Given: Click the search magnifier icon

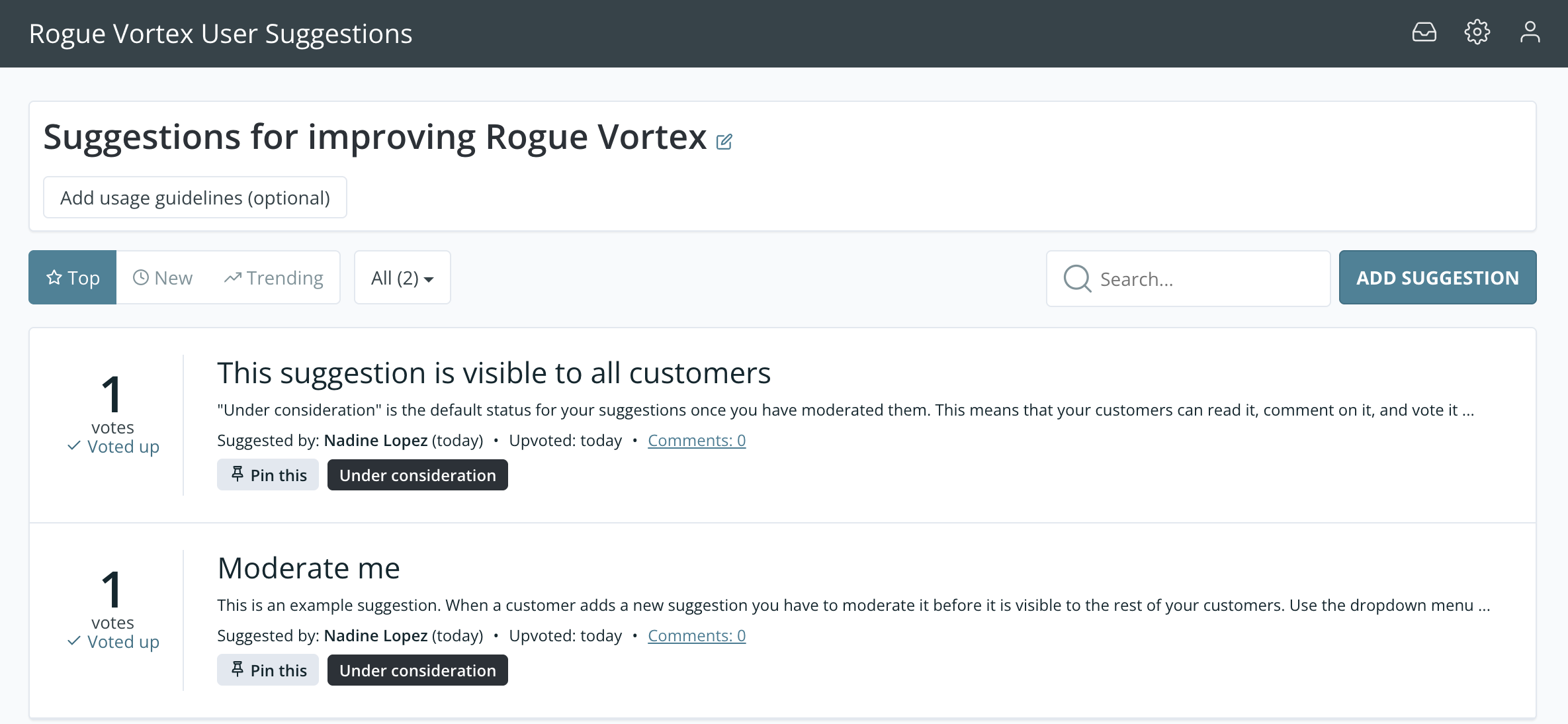Looking at the screenshot, I should pos(1077,279).
